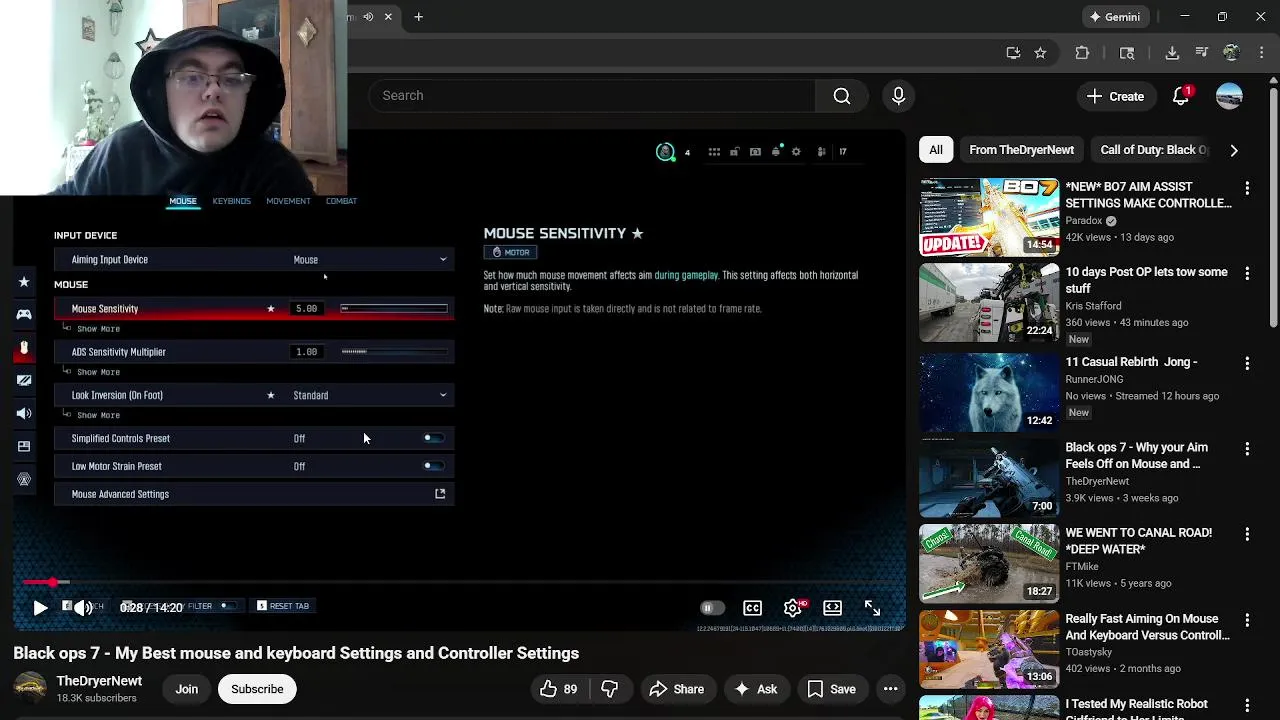The height and width of the screenshot is (720, 1280).
Task: Open Mouse Advanced Settings
Action: pos(254,494)
